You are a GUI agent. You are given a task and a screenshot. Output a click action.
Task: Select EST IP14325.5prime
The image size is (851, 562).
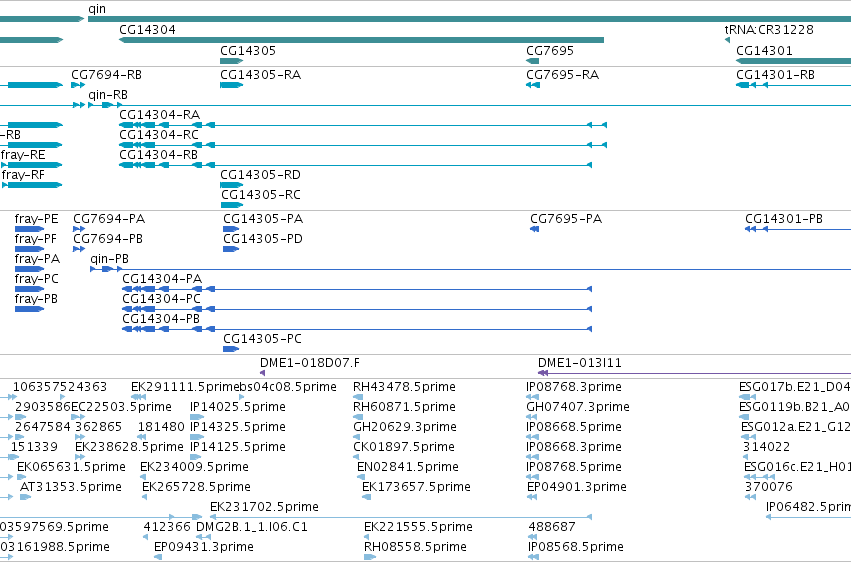click(197, 437)
